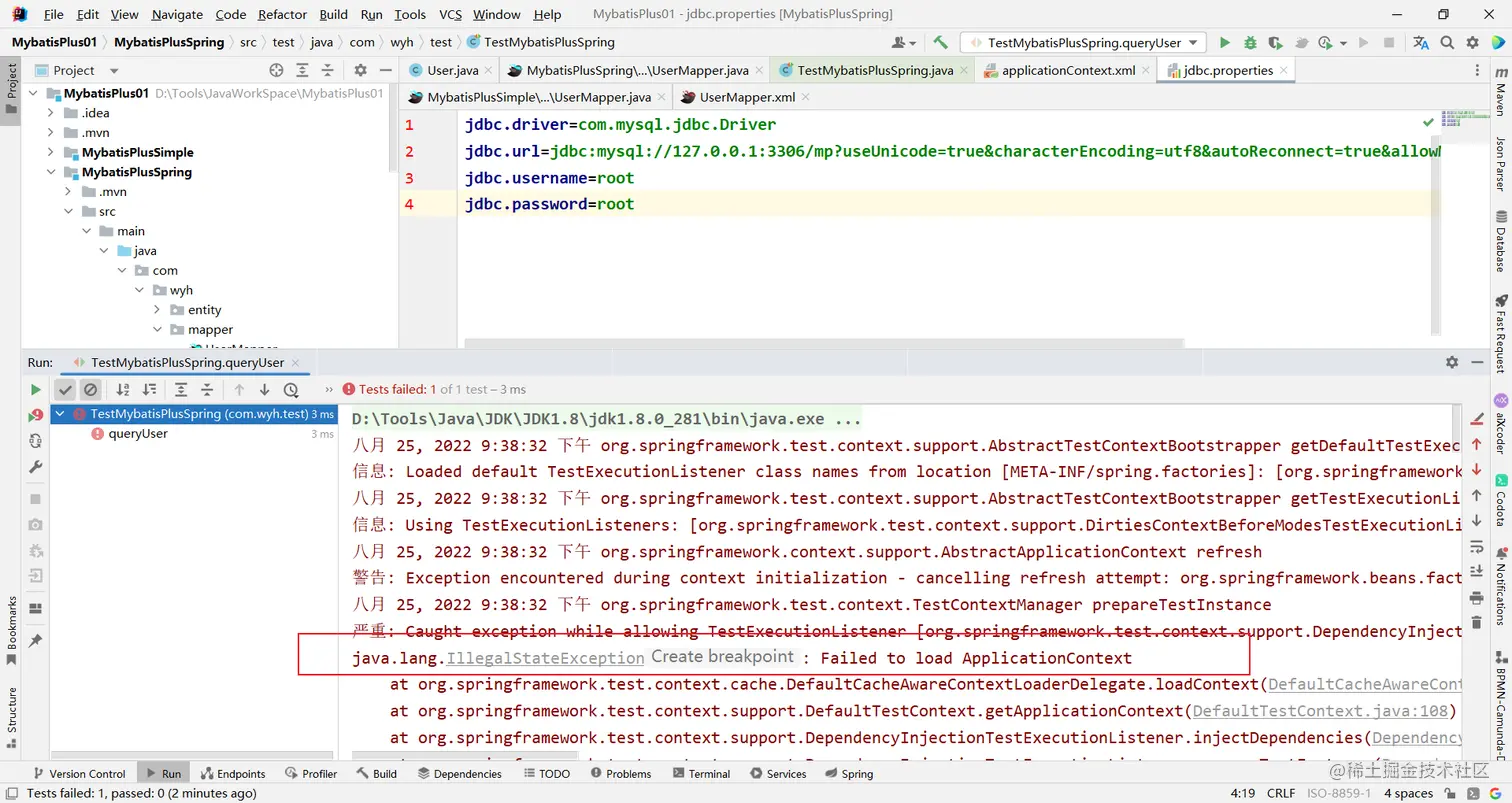Jump to next failed test arrow
The width and height of the screenshot is (1512, 803).
click(x=265, y=390)
